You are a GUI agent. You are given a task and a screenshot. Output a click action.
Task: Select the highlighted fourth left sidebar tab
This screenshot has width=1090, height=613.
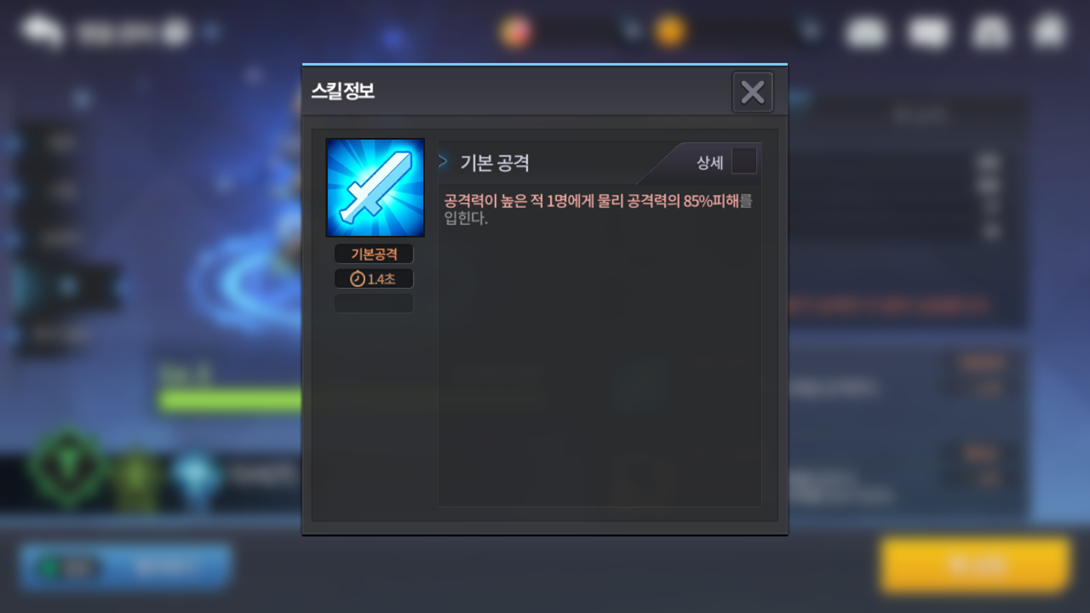tap(68, 286)
